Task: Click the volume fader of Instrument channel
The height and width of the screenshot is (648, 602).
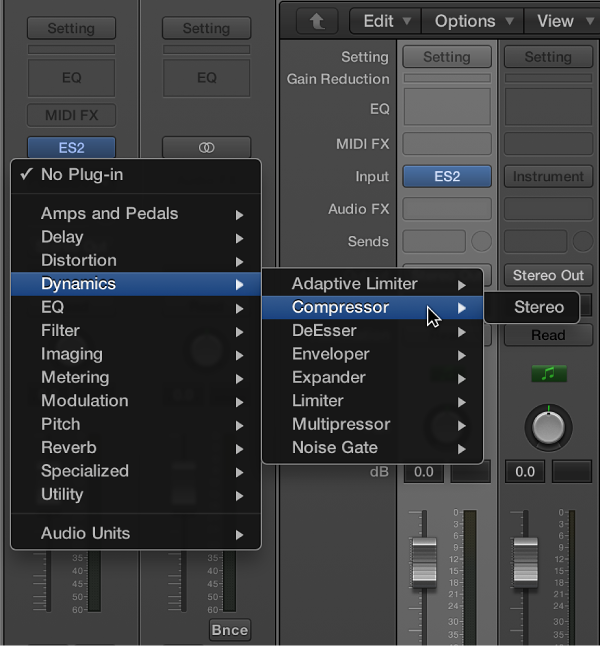Action: pyautogui.click(x=526, y=562)
